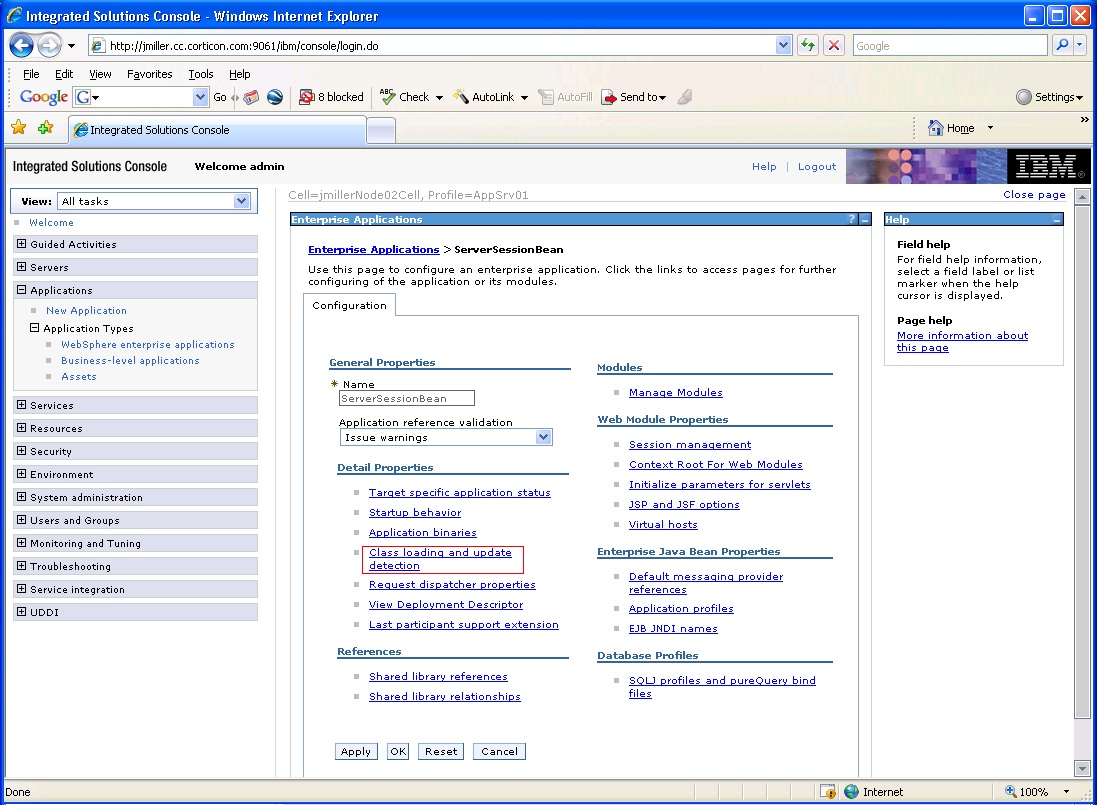
Task: Collapse the Applications section
Action: pos(21,289)
